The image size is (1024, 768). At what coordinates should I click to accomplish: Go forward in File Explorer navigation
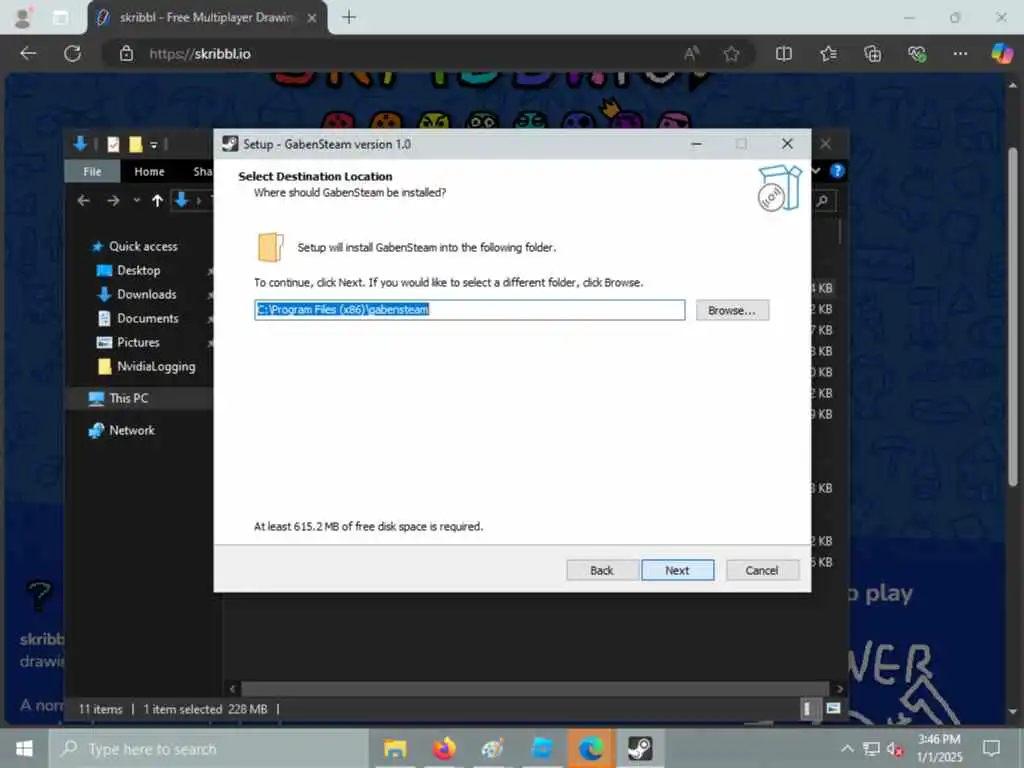(x=113, y=200)
